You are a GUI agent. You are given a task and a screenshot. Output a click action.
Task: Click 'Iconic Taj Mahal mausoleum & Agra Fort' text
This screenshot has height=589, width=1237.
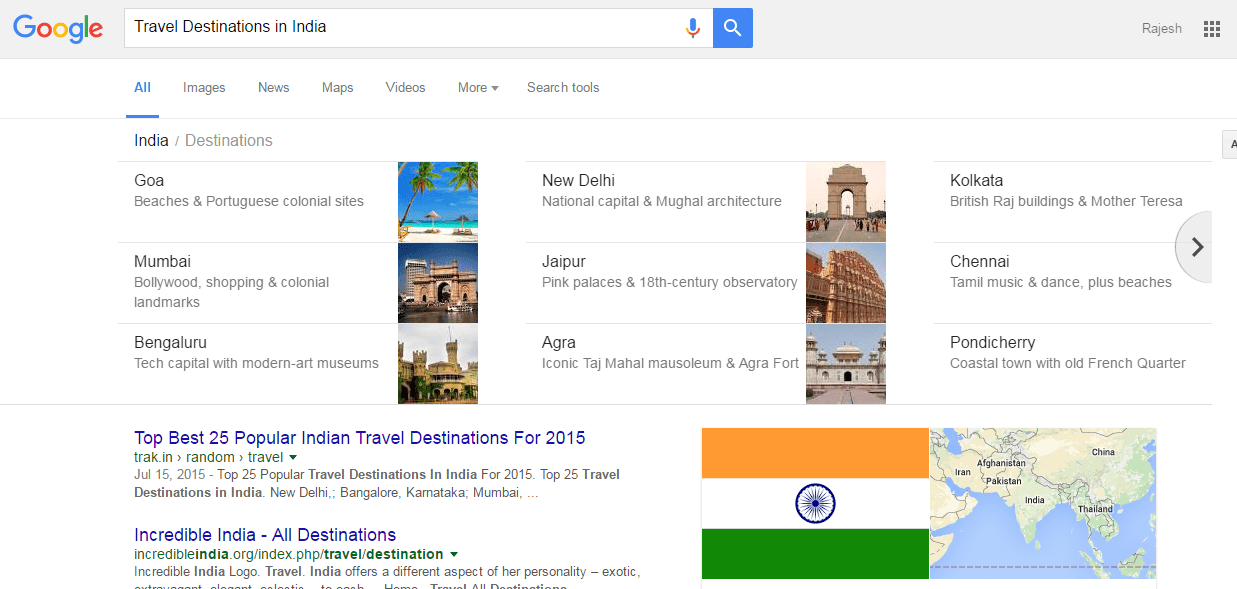(x=670, y=363)
